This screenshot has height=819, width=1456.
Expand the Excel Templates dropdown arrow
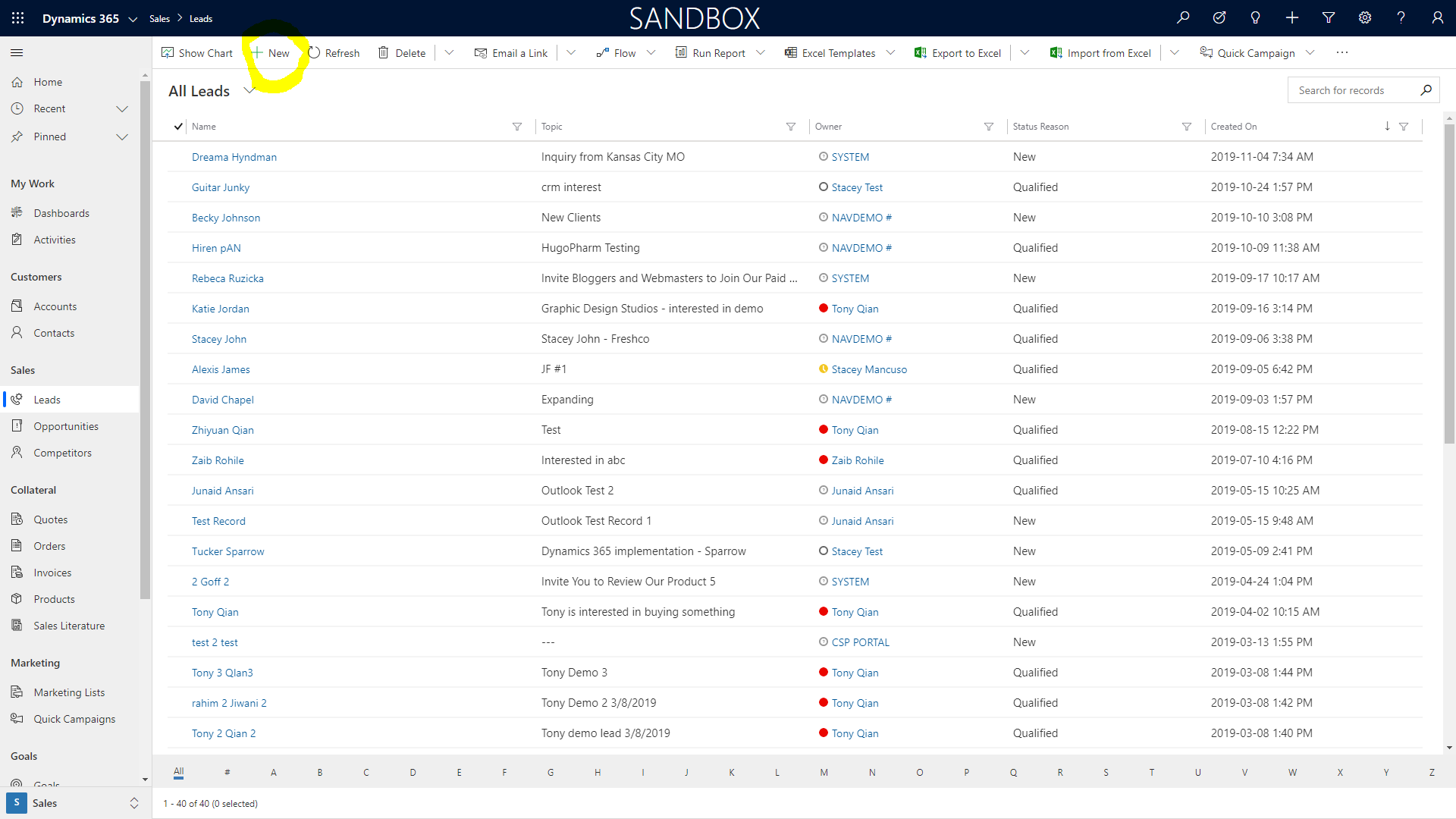(x=890, y=52)
